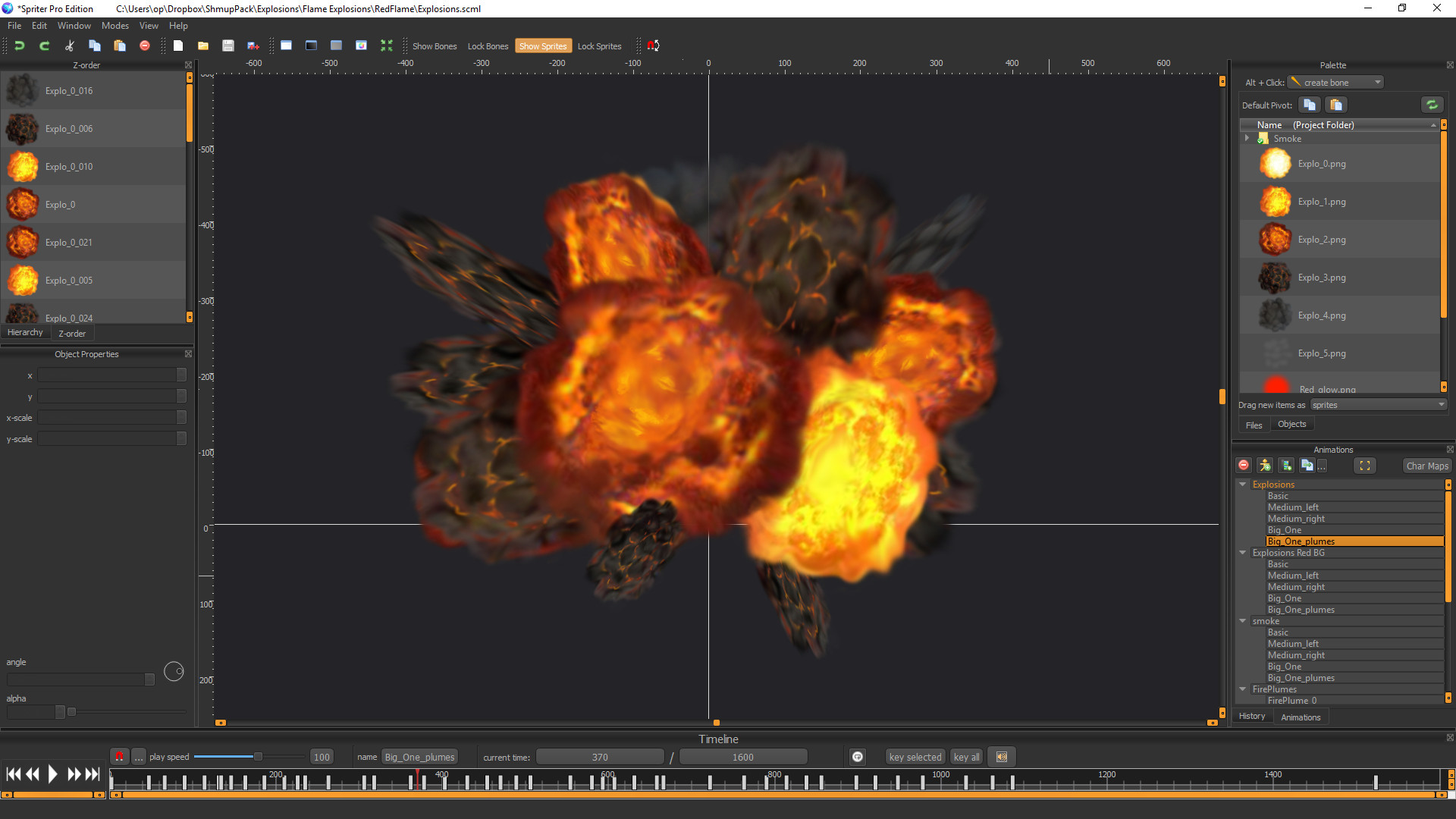Viewport: 1456px width, 819px height.
Task: Click the Copy icon in the toolbar
Action: coord(94,45)
